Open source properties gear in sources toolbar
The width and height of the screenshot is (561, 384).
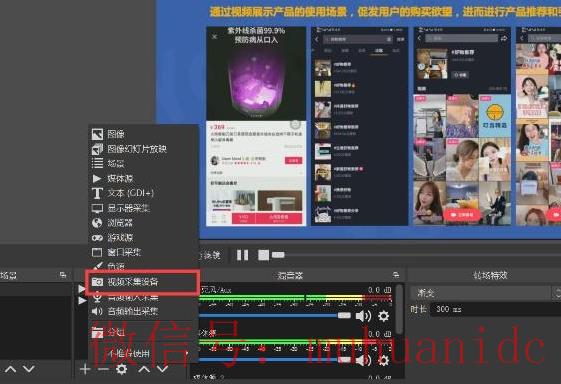(122, 369)
